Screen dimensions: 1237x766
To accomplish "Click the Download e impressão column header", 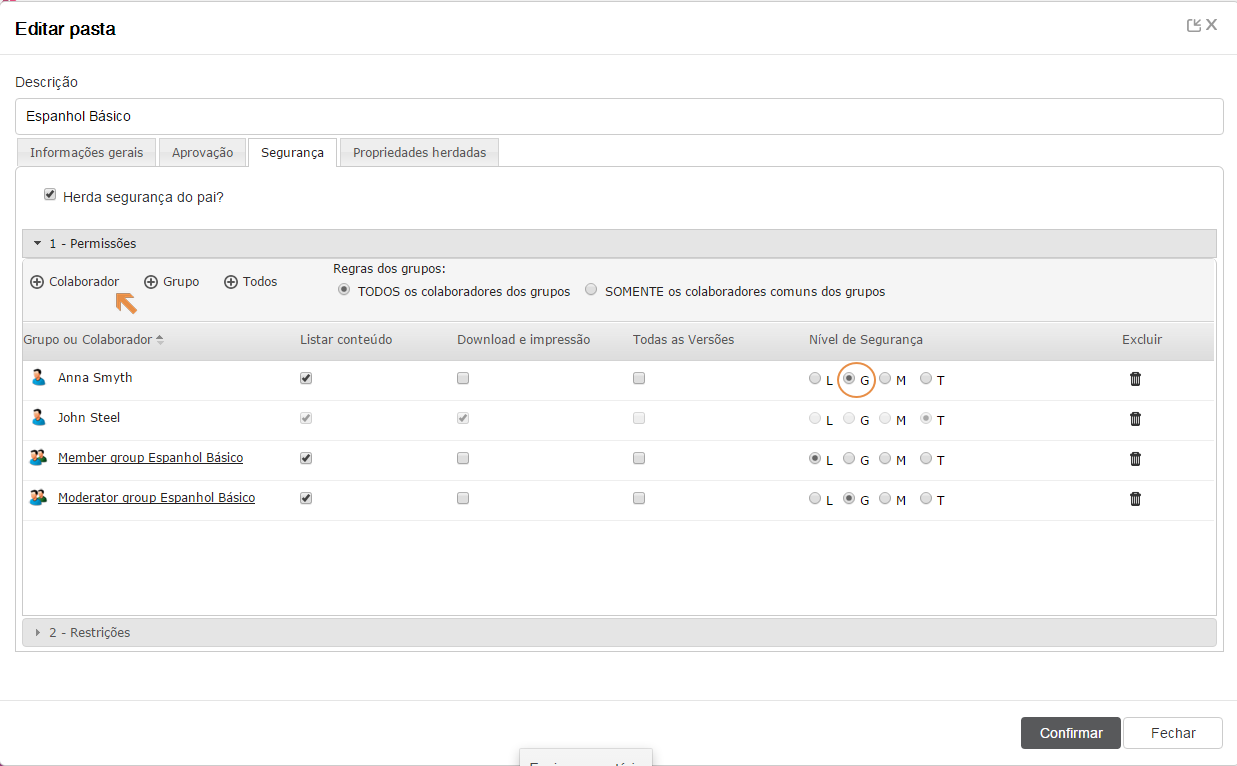I will click(x=523, y=340).
